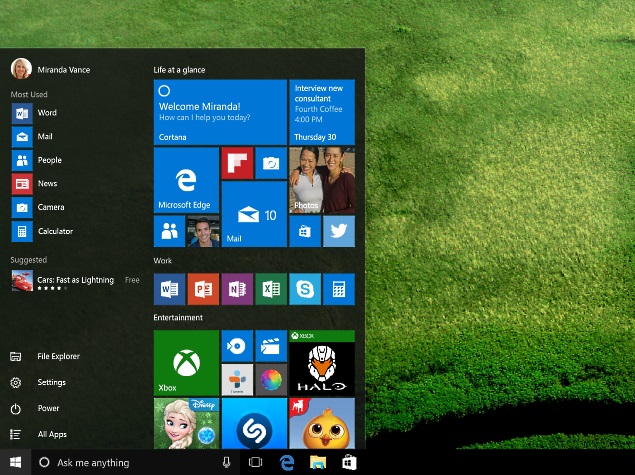The height and width of the screenshot is (475, 635).
Task: Open Task View from the taskbar
Action: (255, 462)
